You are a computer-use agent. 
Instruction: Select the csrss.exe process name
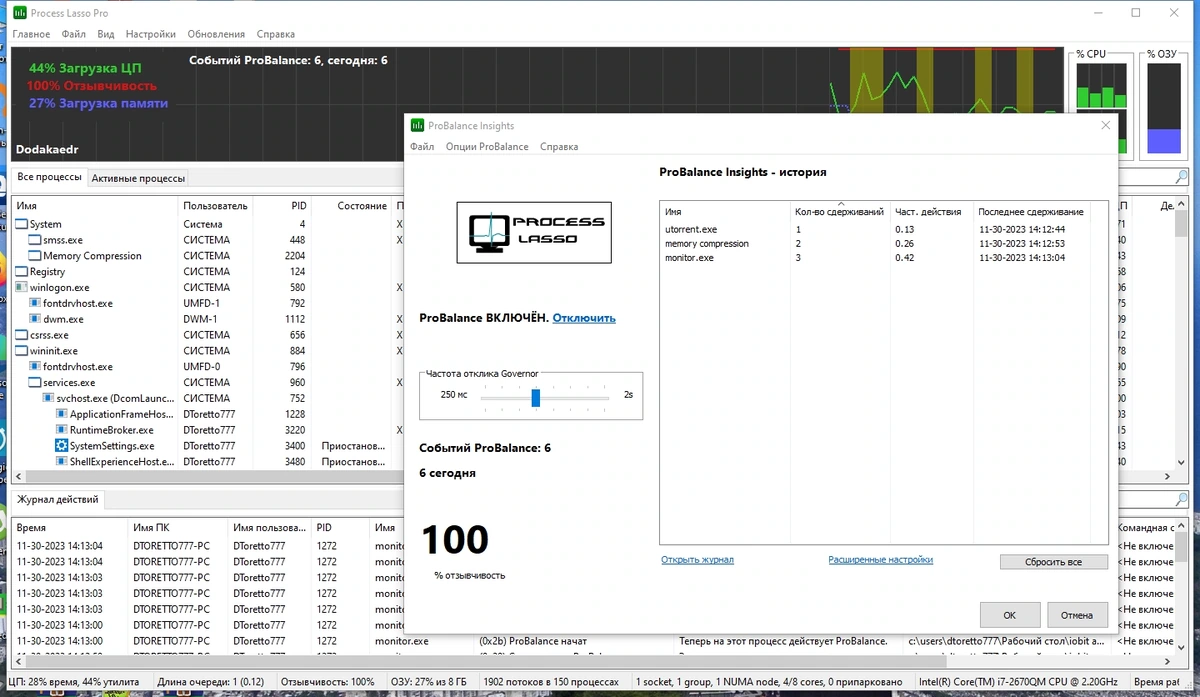coord(49,335)
